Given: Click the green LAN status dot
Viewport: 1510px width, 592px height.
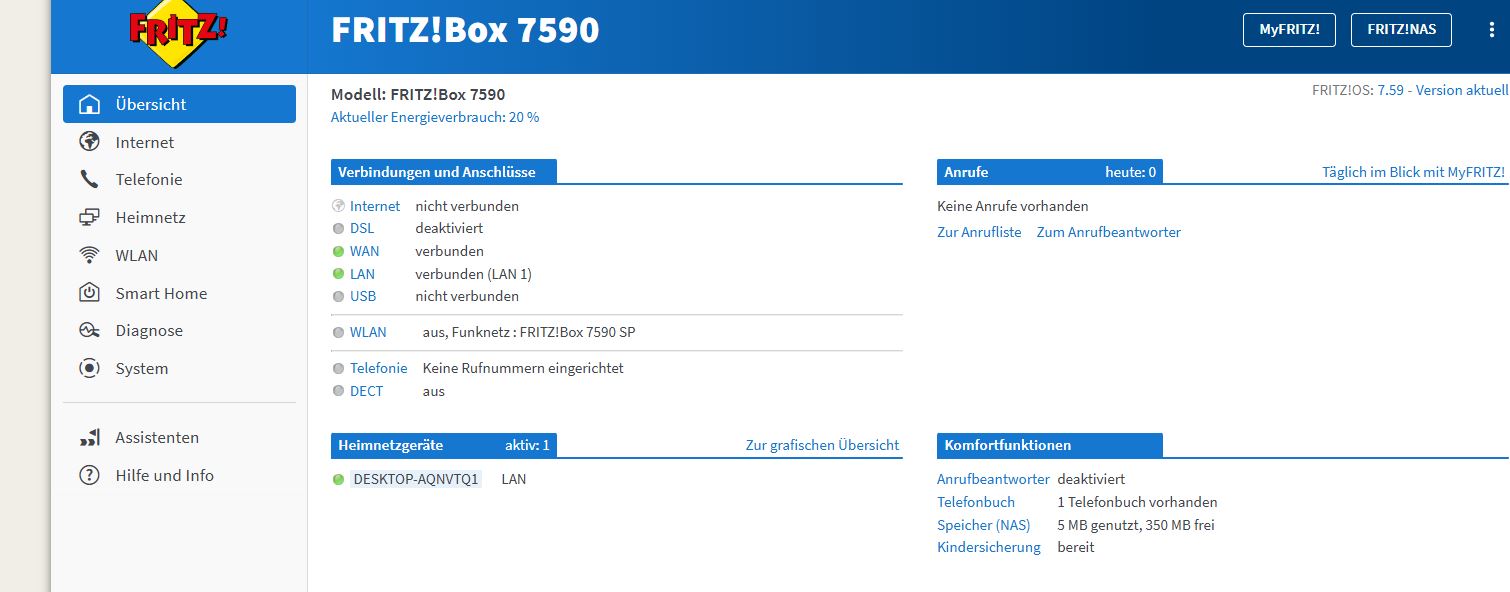Looking at the screenshot, I should tap(338, 274).
